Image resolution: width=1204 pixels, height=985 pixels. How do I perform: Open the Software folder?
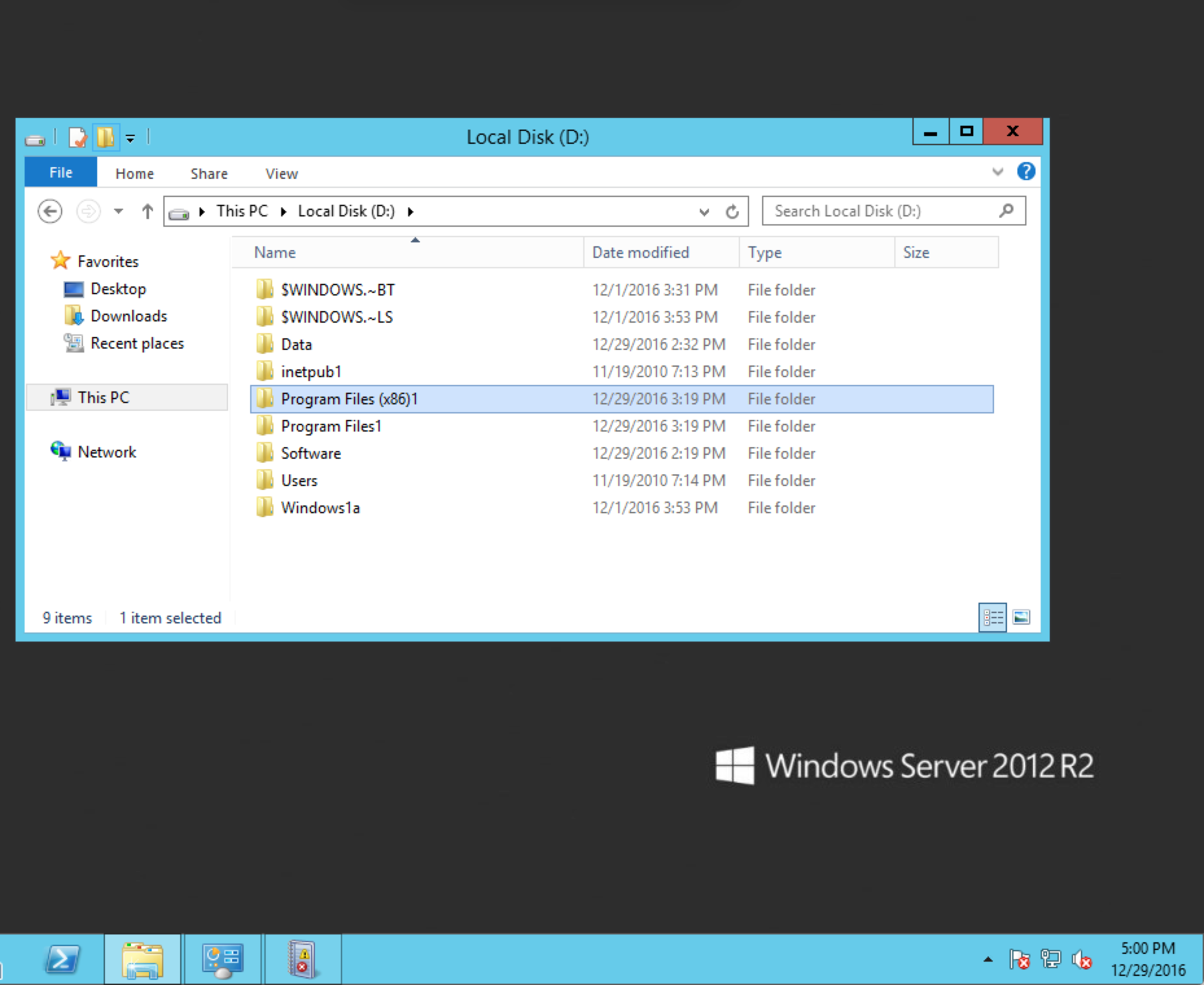311,453
